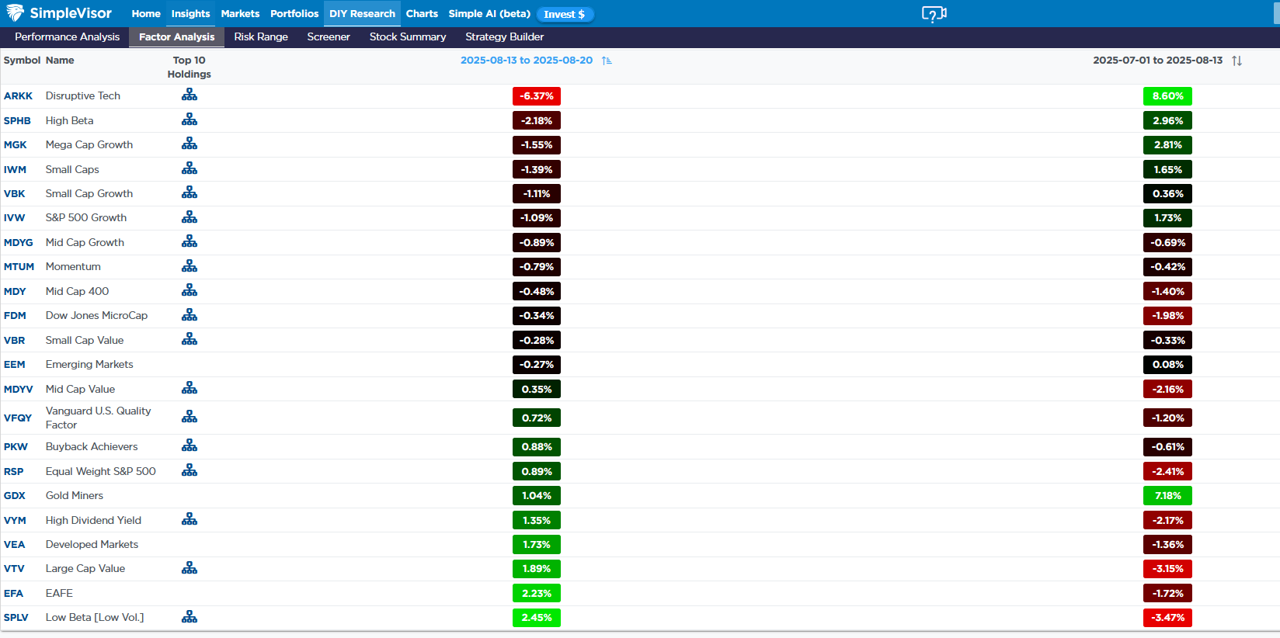Show MGK Mega Cap Growth holdings icon
1280x638 pixels.
[189, 144]
